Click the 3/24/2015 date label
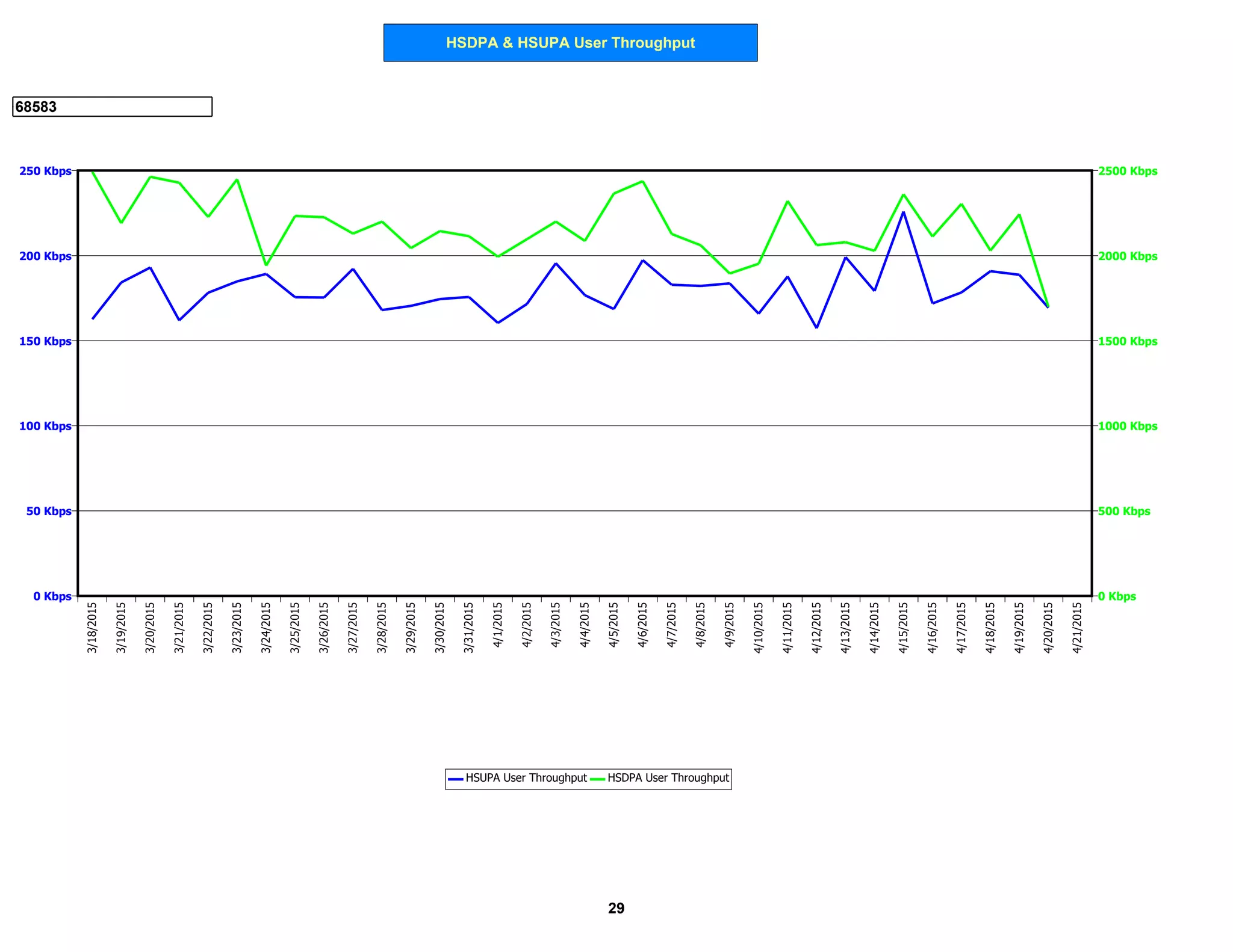 (x=266, y=628)
